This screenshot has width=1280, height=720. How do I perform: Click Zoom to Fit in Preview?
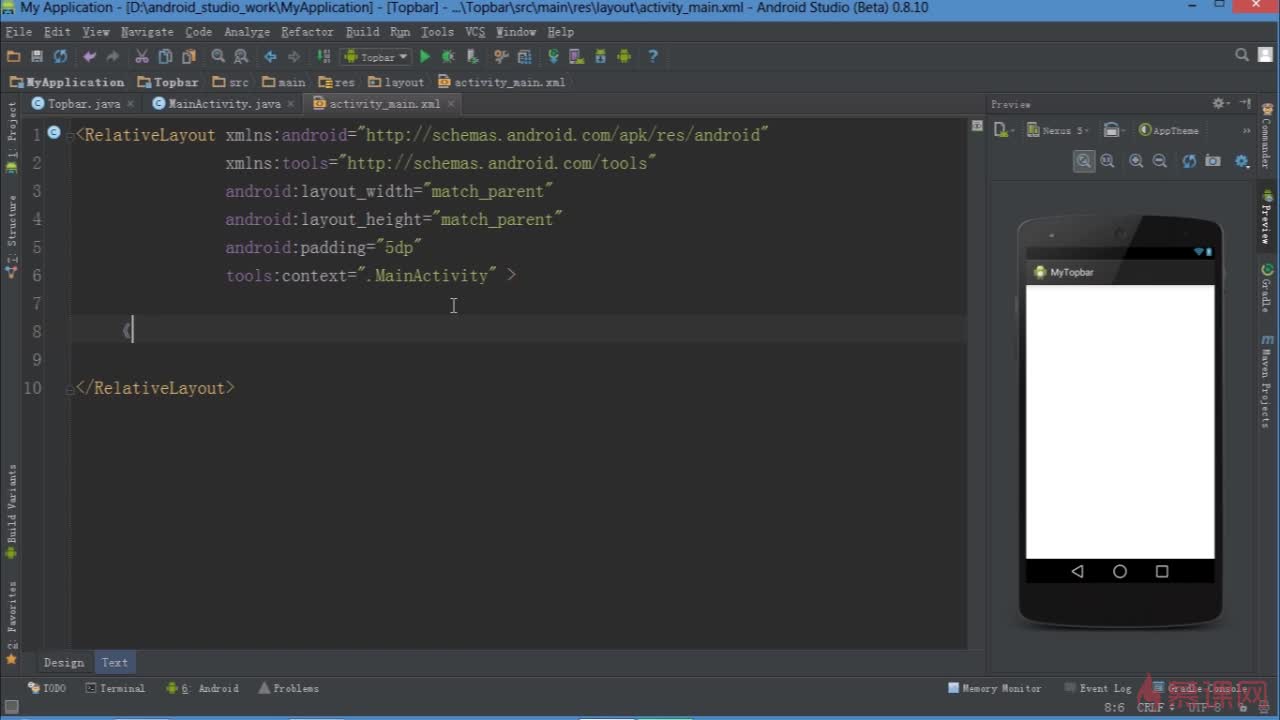point(1084,161)
